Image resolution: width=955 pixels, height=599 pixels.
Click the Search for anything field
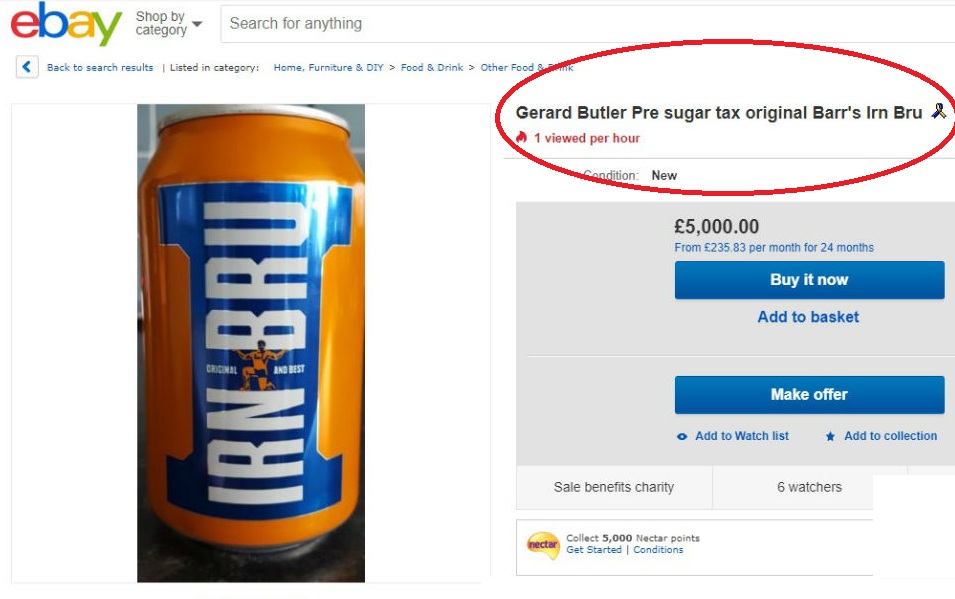pyautogui.click(x=580, y=23)
